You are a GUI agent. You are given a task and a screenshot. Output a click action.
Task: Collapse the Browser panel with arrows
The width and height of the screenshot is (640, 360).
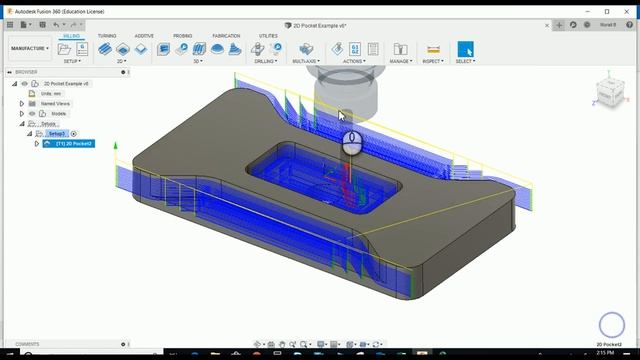[9, 72]
